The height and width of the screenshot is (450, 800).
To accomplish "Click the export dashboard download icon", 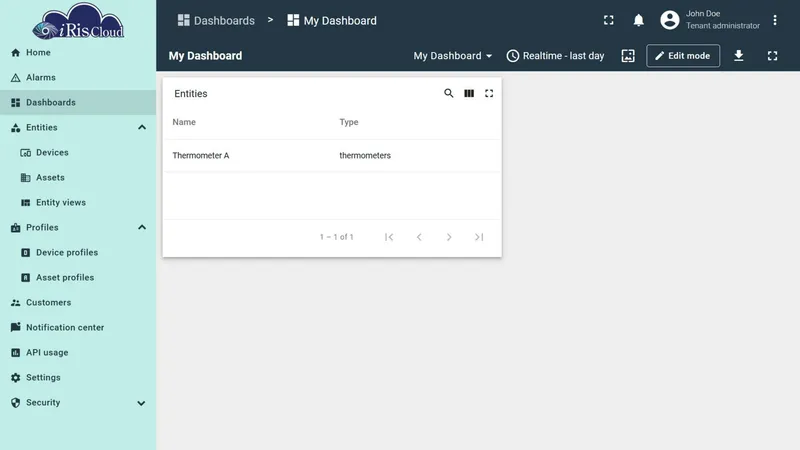I will pos(739,56).
